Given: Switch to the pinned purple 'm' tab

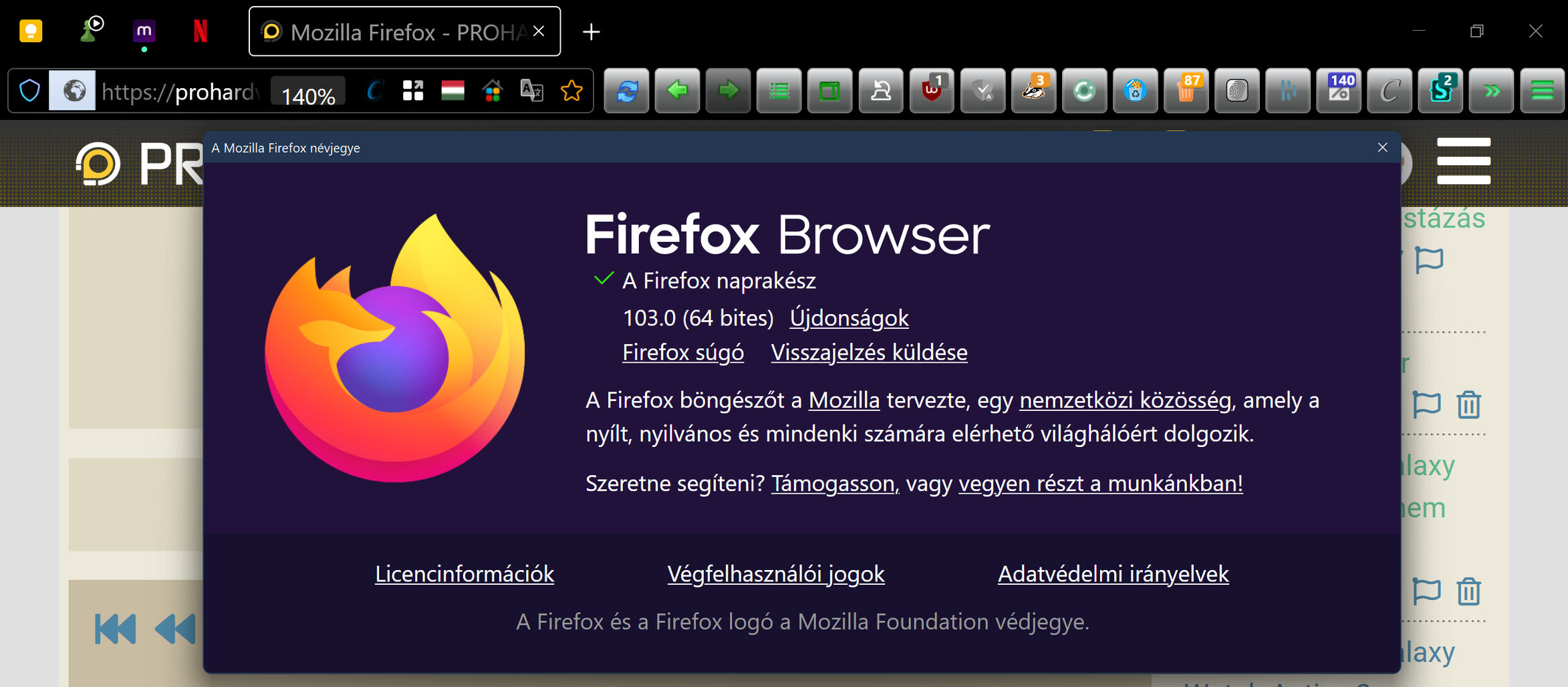Looking at the screenshot, I should coord(144,31).
